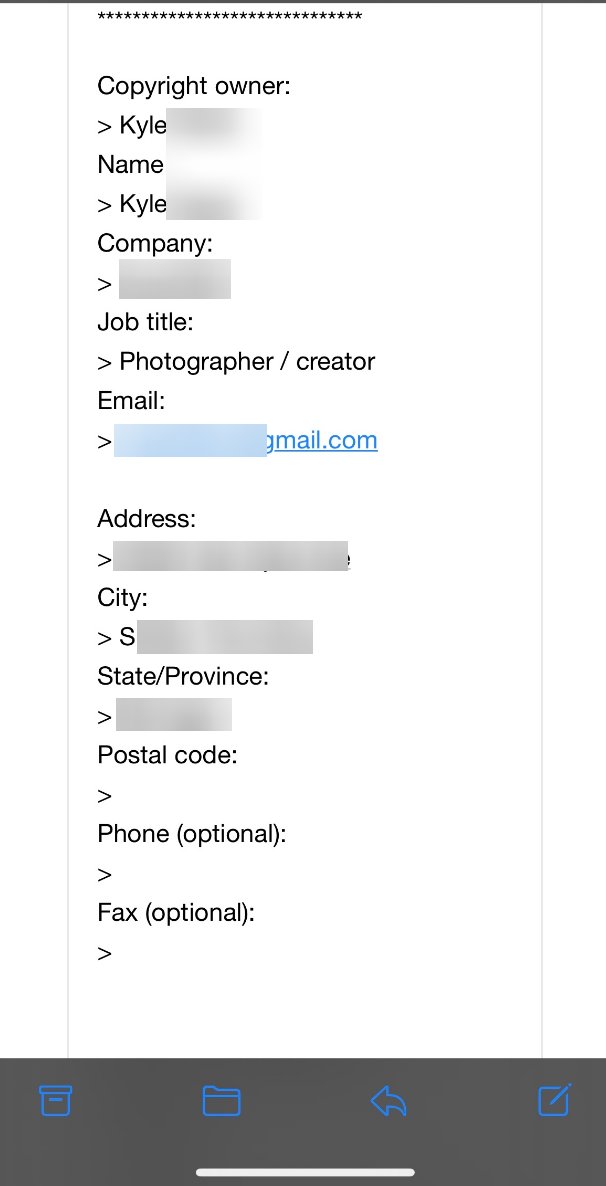
Task: Open the move-to-folder icon
Action: (222, 1101)
